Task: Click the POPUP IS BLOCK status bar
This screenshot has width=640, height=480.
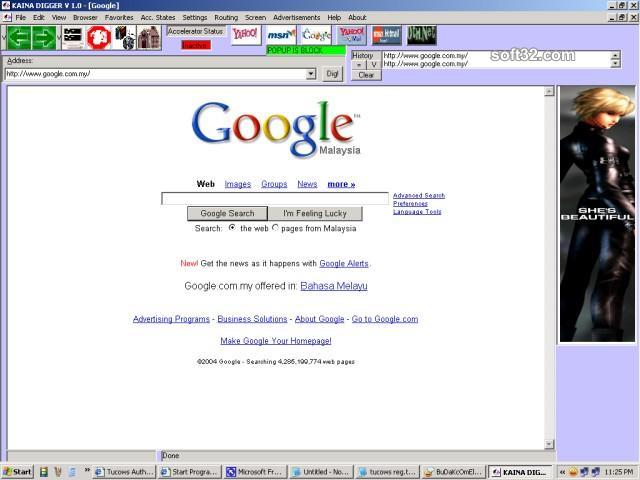Action: coord(306,50)
